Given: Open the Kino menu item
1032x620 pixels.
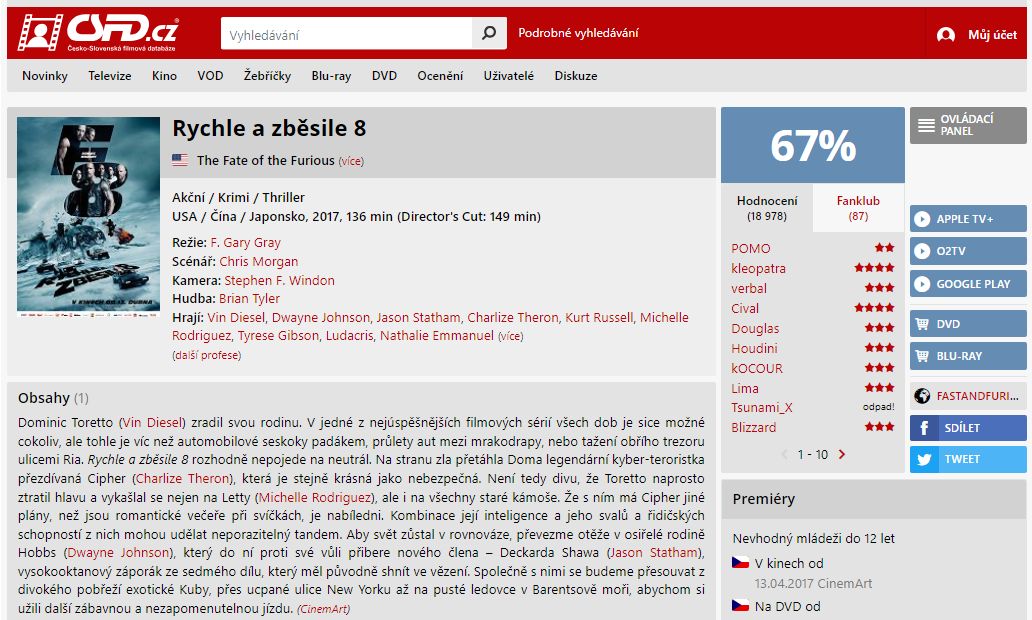Looking at the screenshot, I should [164, 76].
